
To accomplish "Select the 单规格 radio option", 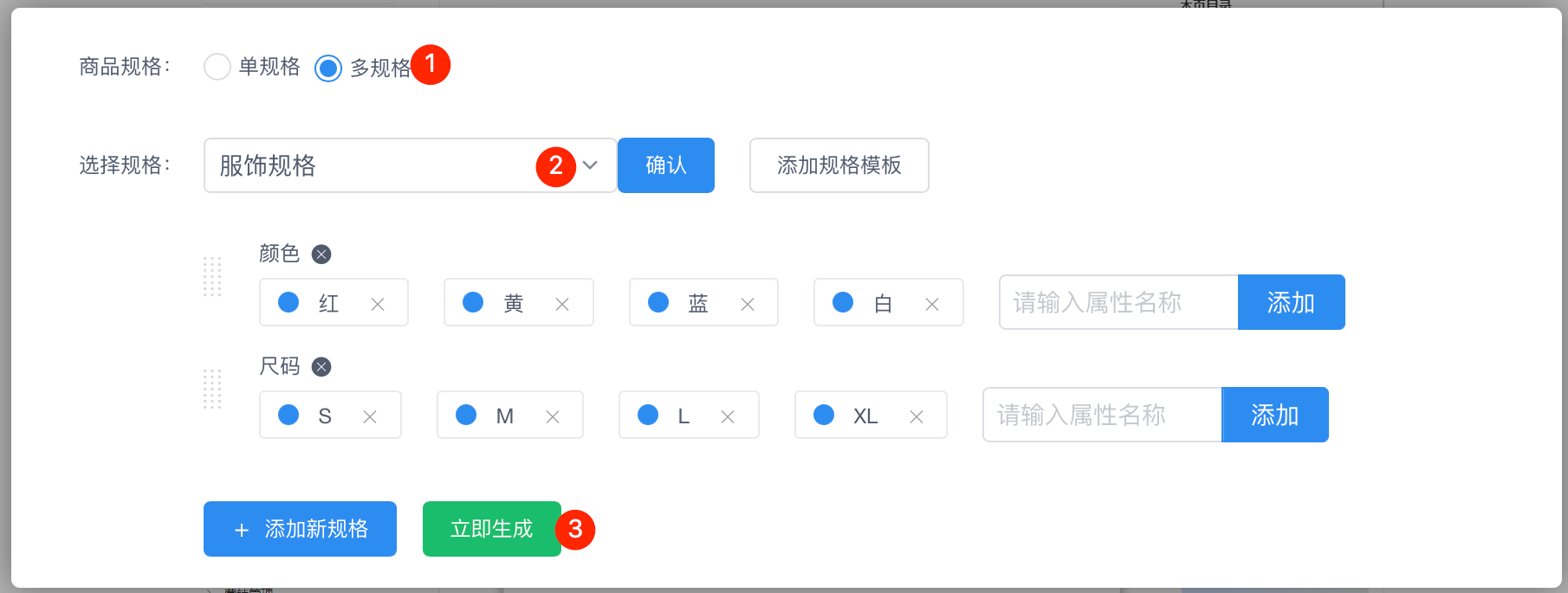I will (217, 67).
